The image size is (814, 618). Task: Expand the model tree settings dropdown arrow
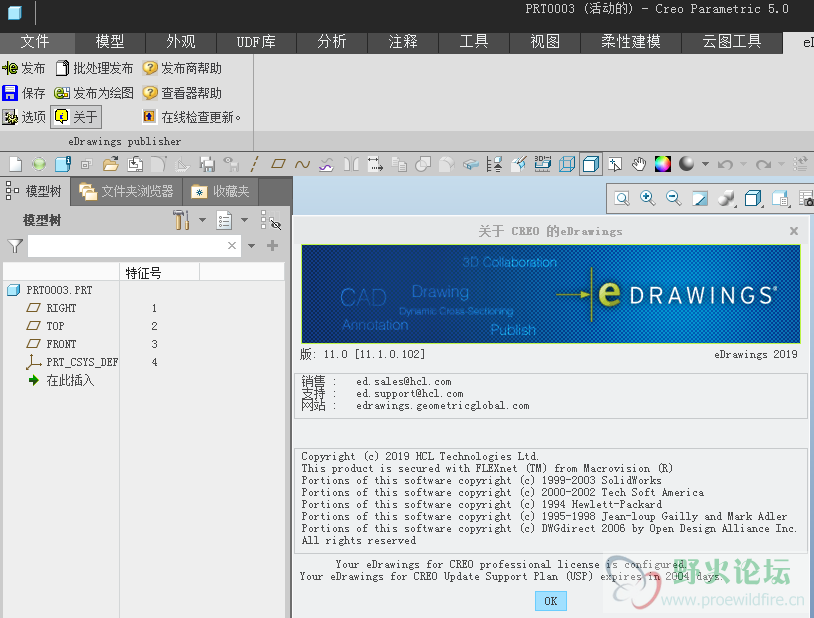[x=202, y=220]
